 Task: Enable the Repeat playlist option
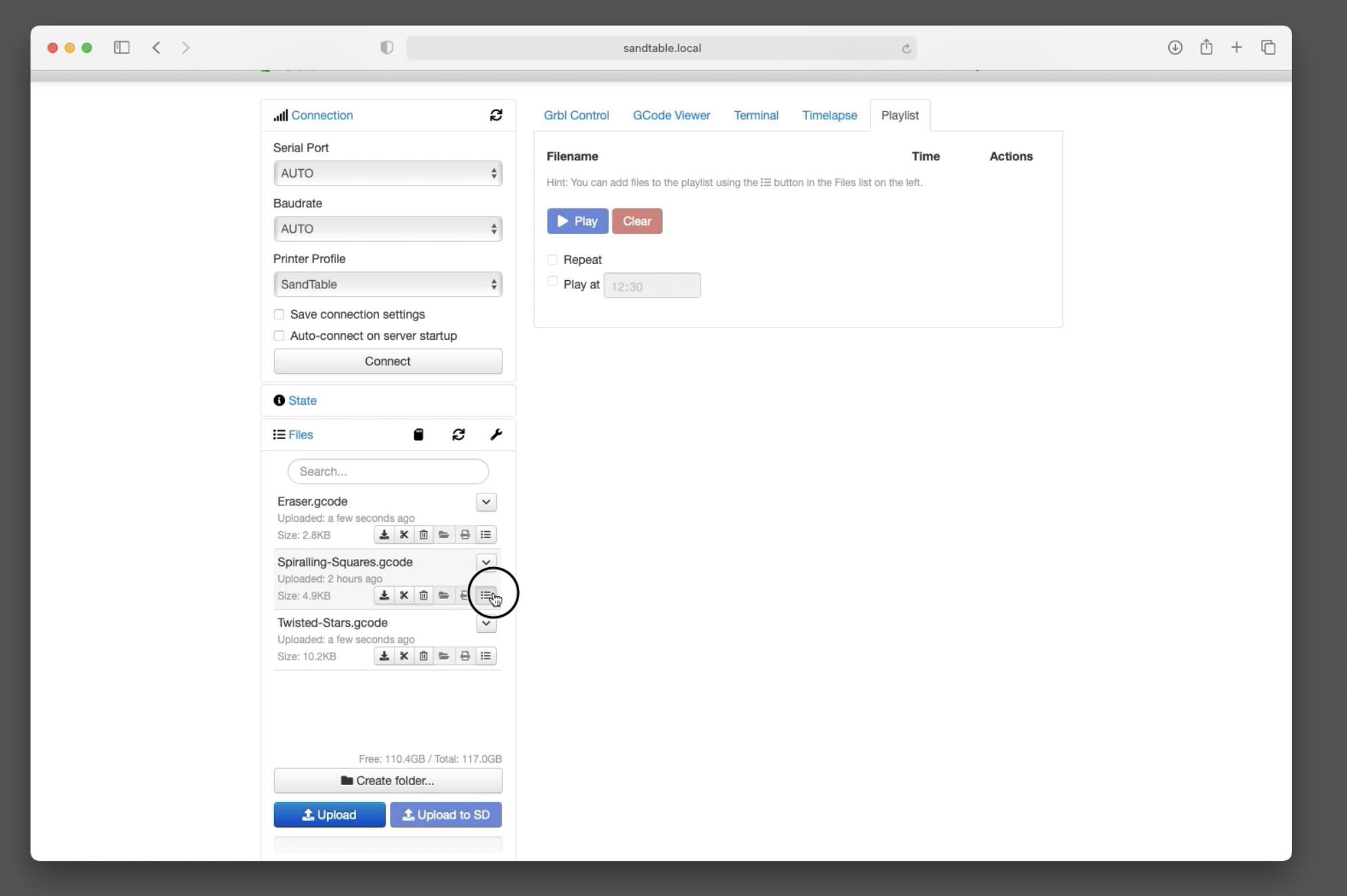tap(552, 260)
